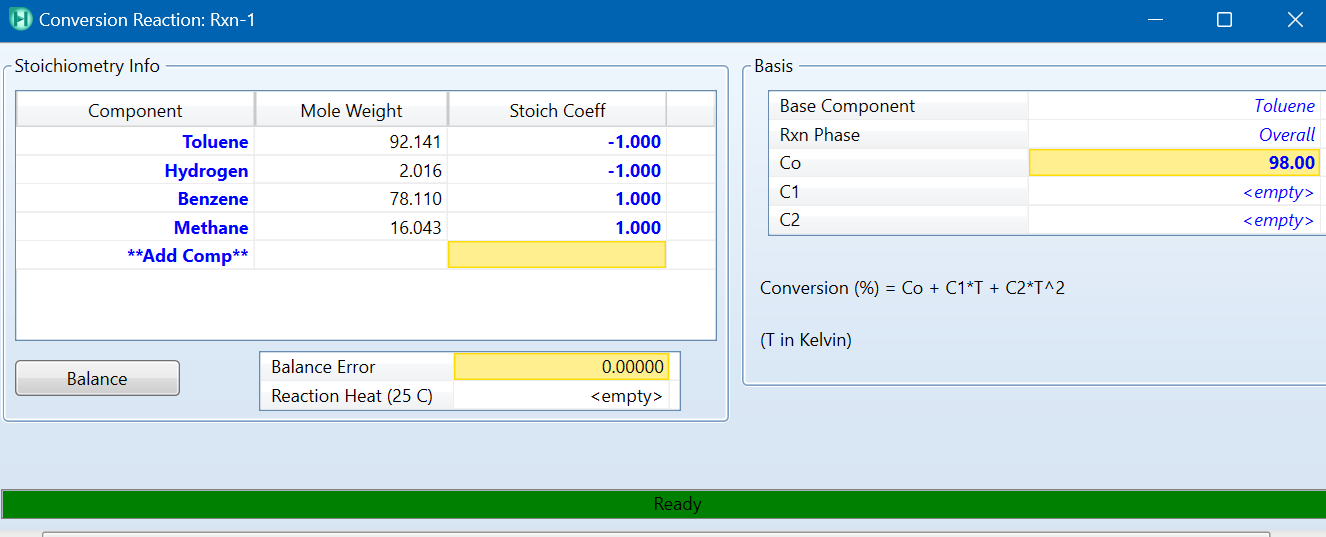The height and width of the screenshot is (537, 1326).
Task: Click Hydrogen mole weight 2.016
Action: click(352, 171)
